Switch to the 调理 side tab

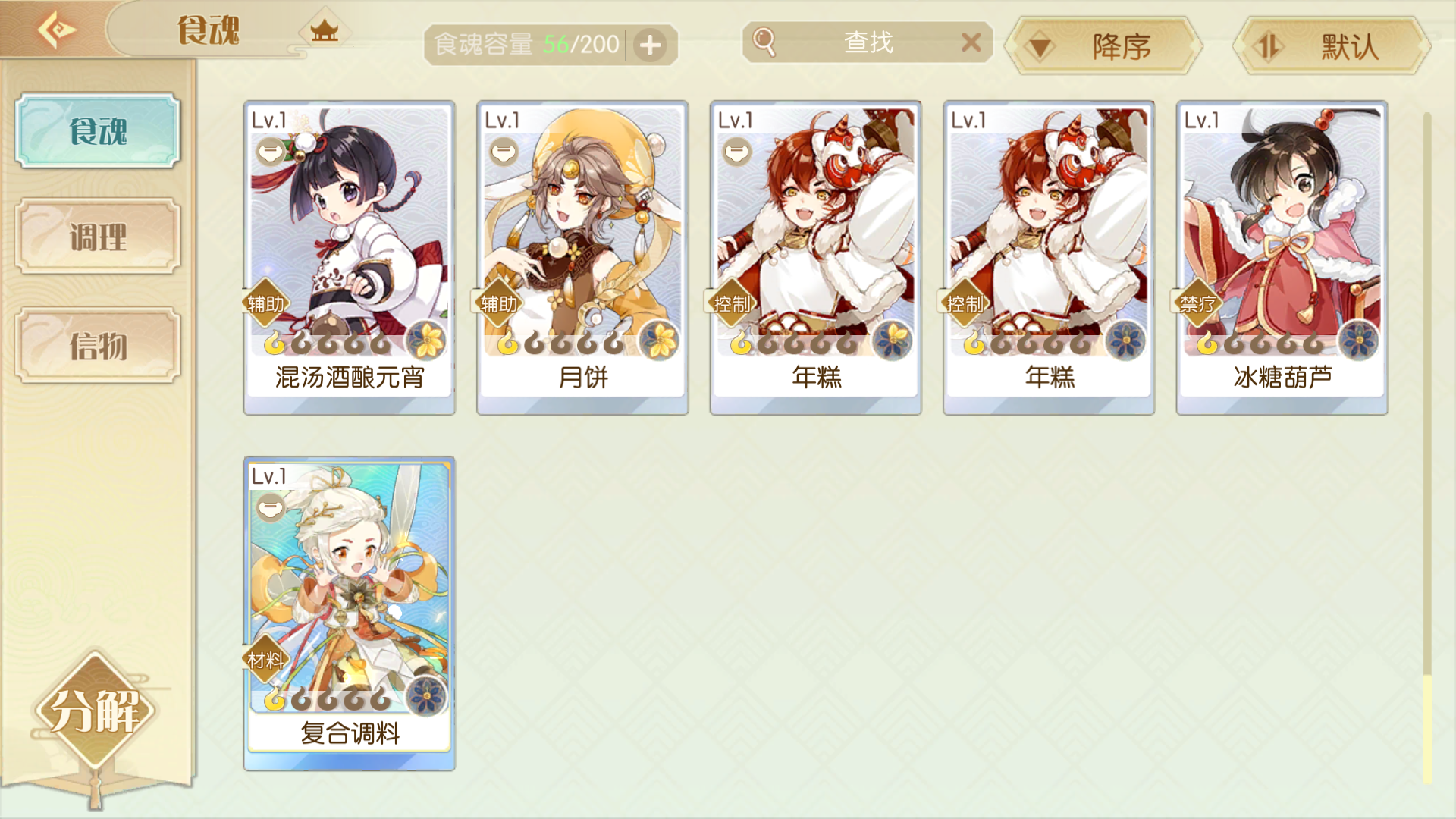[98, 237]
